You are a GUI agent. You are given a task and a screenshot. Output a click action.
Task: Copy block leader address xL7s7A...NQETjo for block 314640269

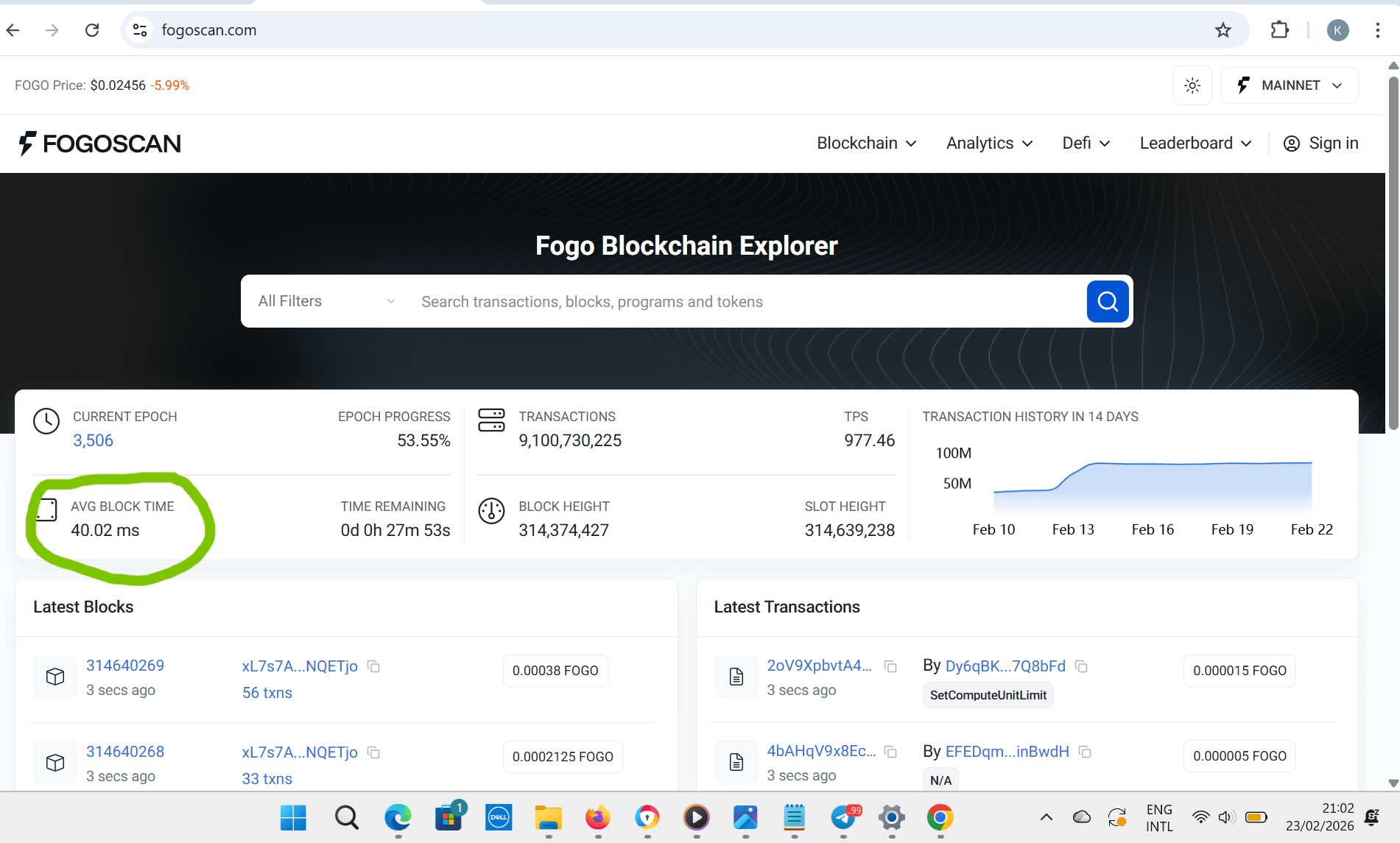coord(374,666)
